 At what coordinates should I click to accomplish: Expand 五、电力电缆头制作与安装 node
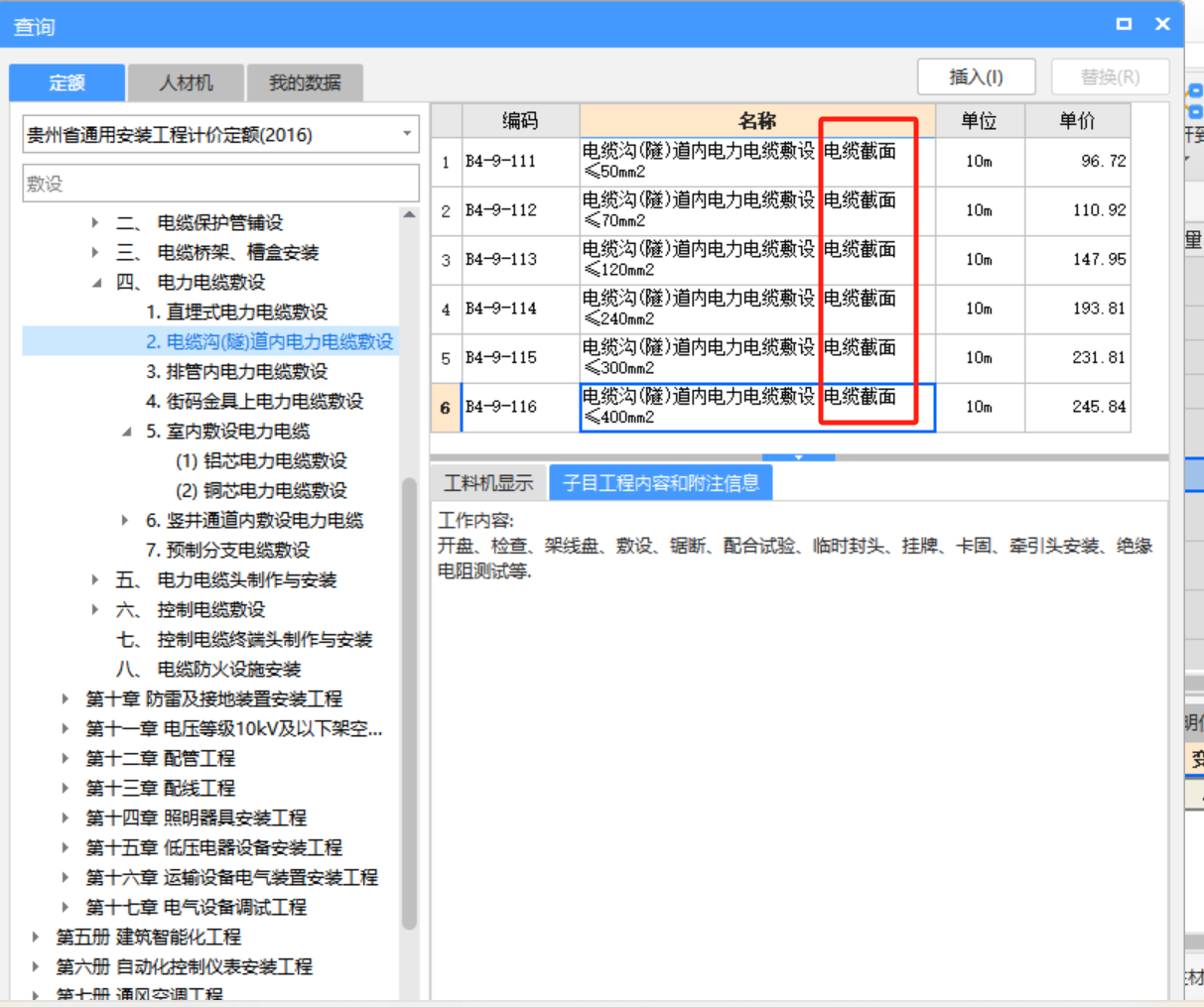point(95,580)
